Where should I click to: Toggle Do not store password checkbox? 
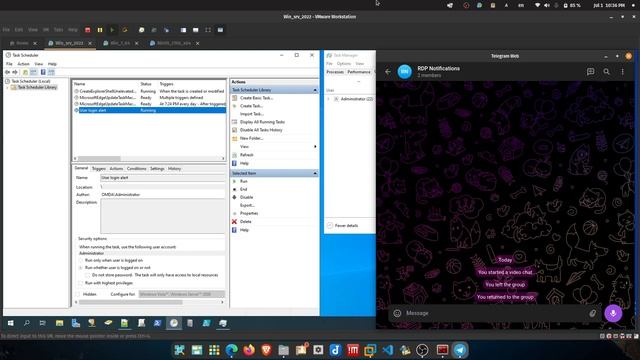[88, 275]
